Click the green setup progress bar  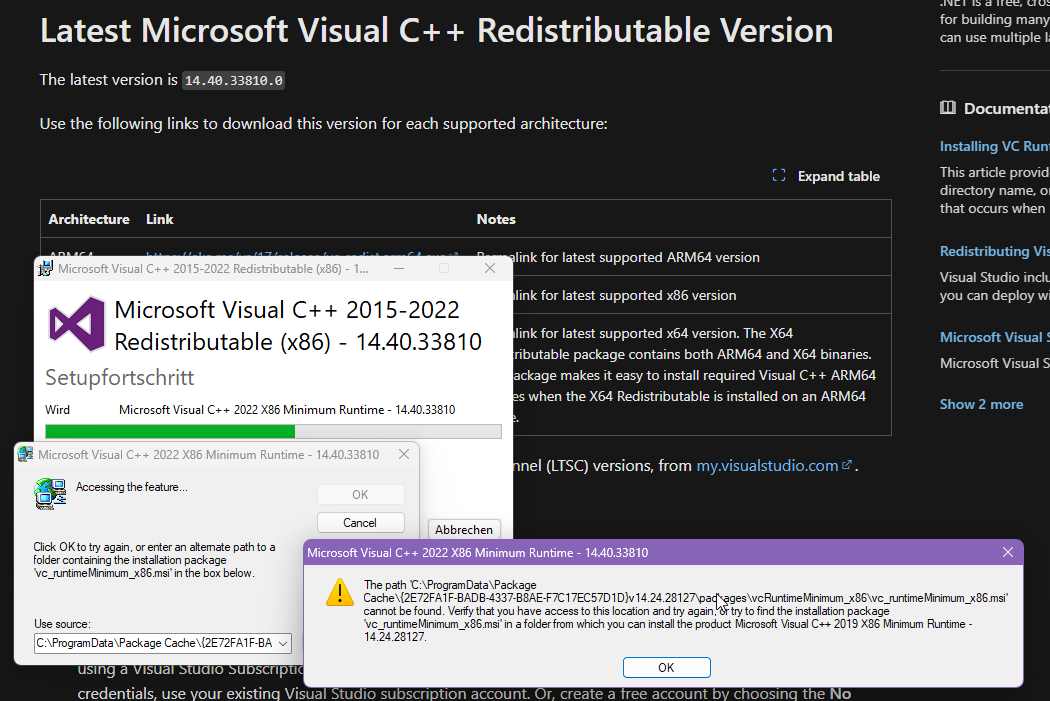(x=273, y=431)
